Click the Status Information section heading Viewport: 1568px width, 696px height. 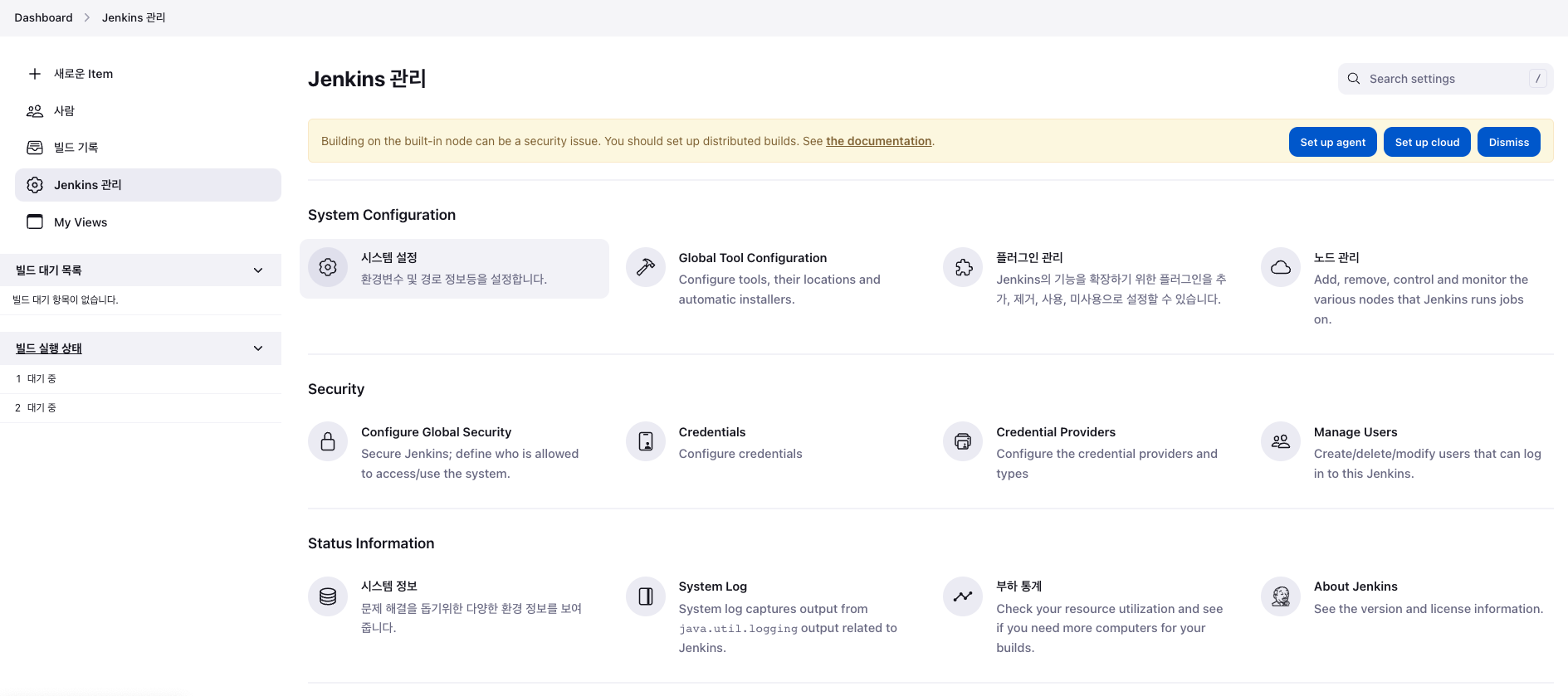371,543
